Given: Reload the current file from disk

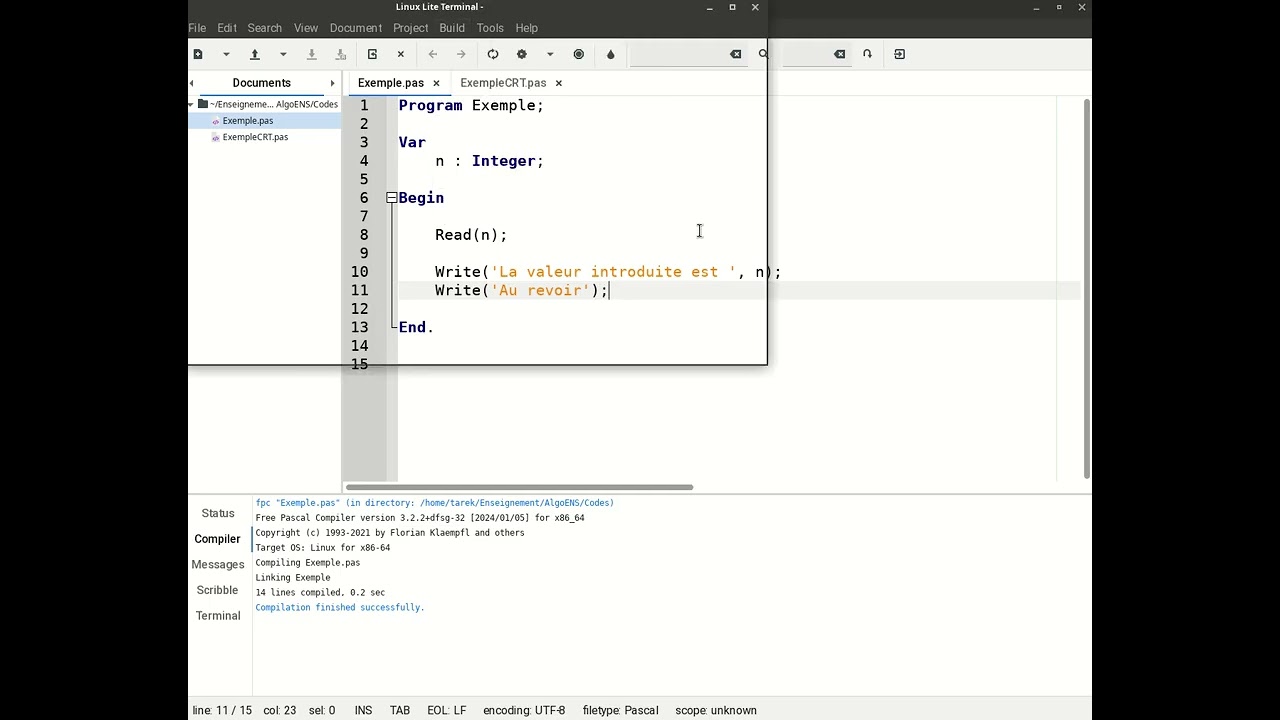Looking at the screenshot, I should coord(372,54).
